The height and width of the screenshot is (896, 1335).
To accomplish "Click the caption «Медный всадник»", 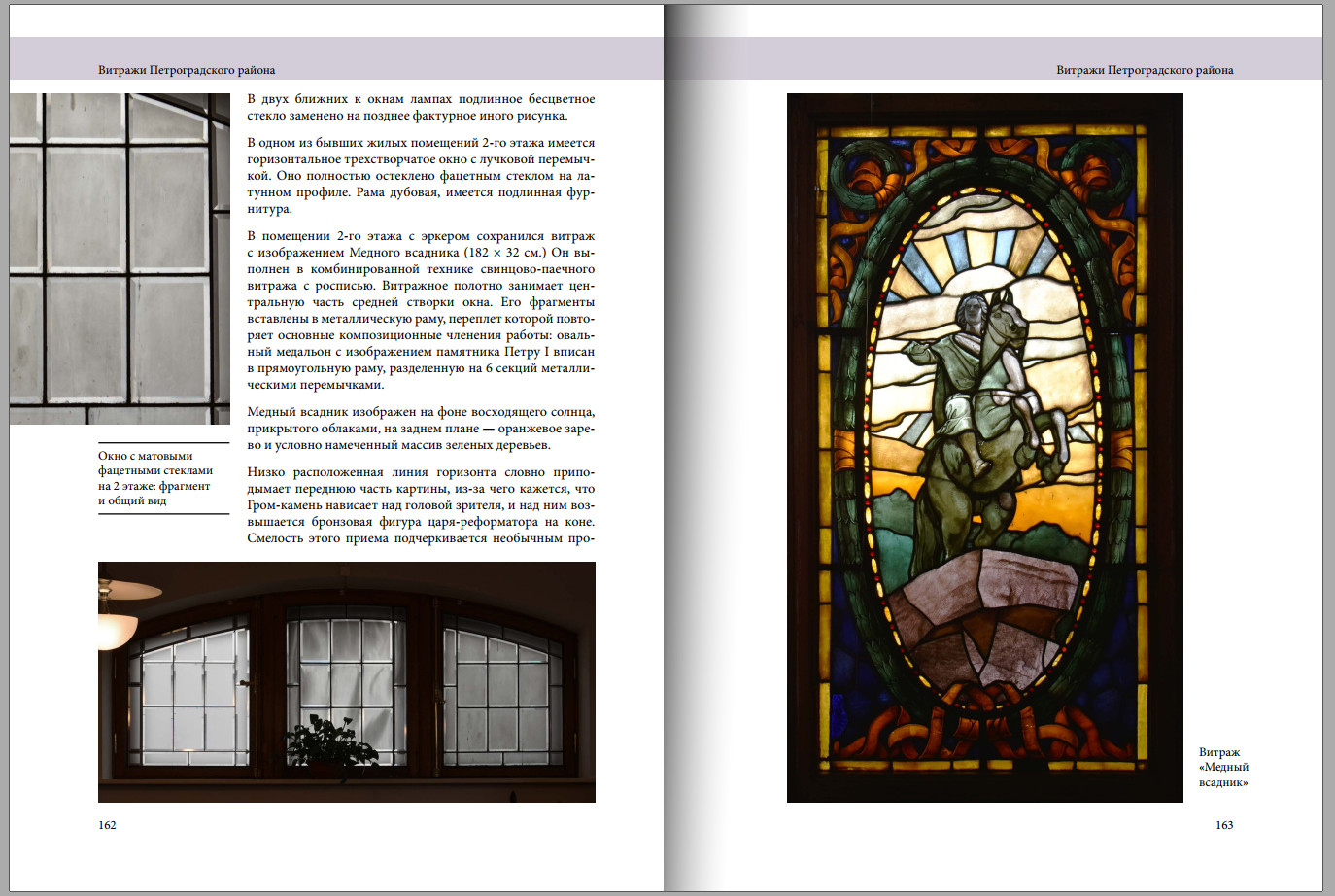I will pos(1223,767).
